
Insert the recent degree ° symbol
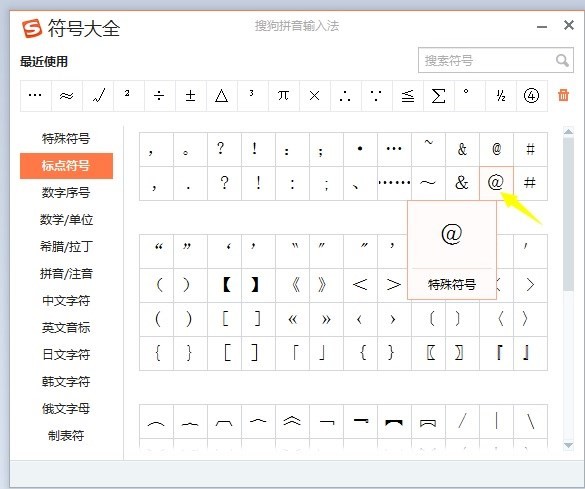(x=469, y=96)
